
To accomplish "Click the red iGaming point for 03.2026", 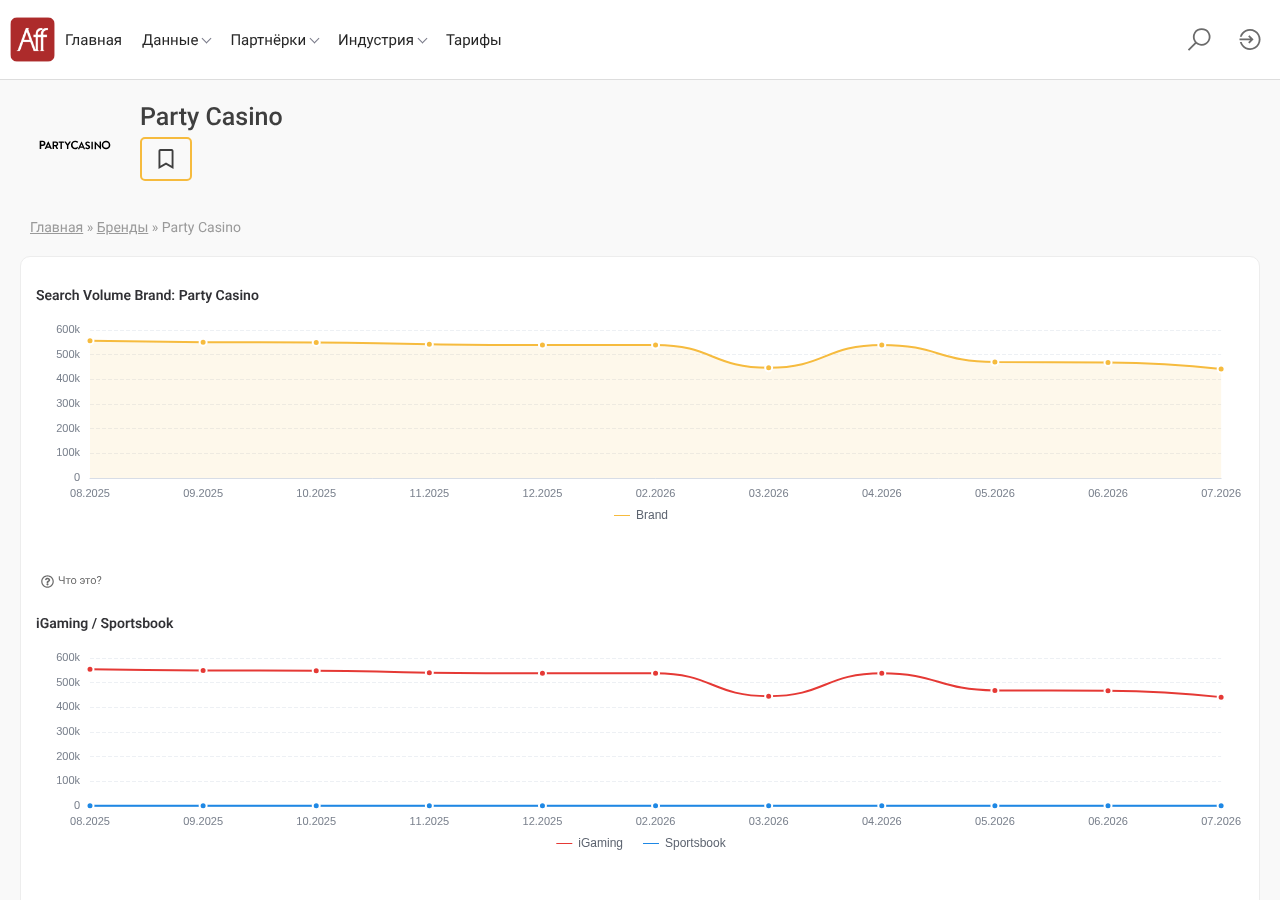I will pos(769,696).
